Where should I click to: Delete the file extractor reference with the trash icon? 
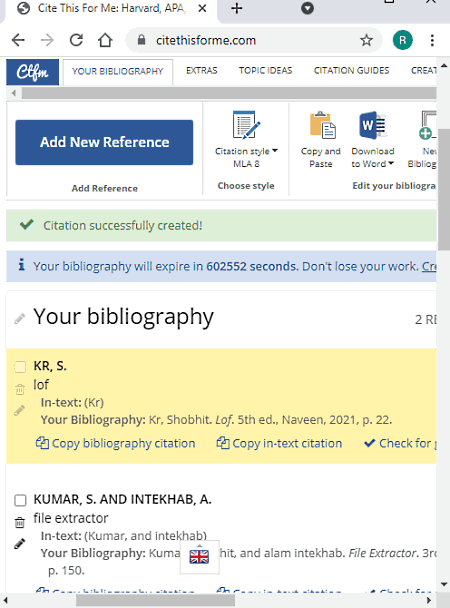pos(19,522)
